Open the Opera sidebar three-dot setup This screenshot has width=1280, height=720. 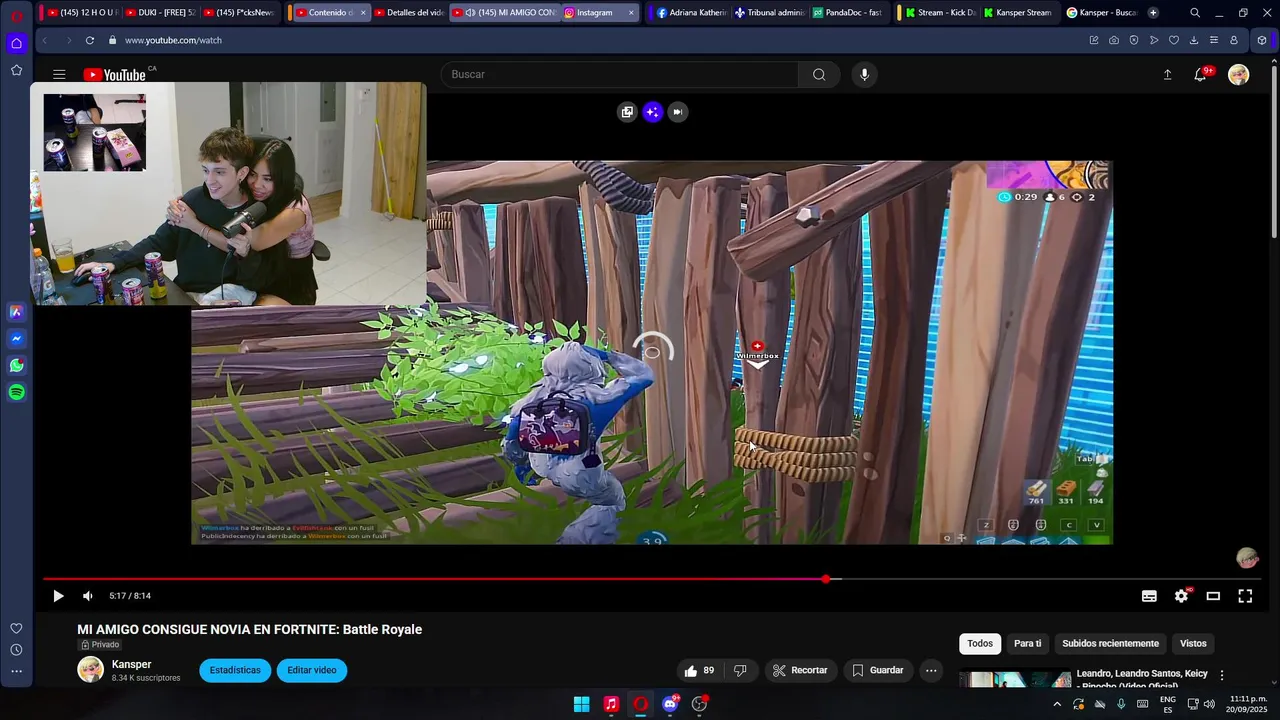point(16,672)
